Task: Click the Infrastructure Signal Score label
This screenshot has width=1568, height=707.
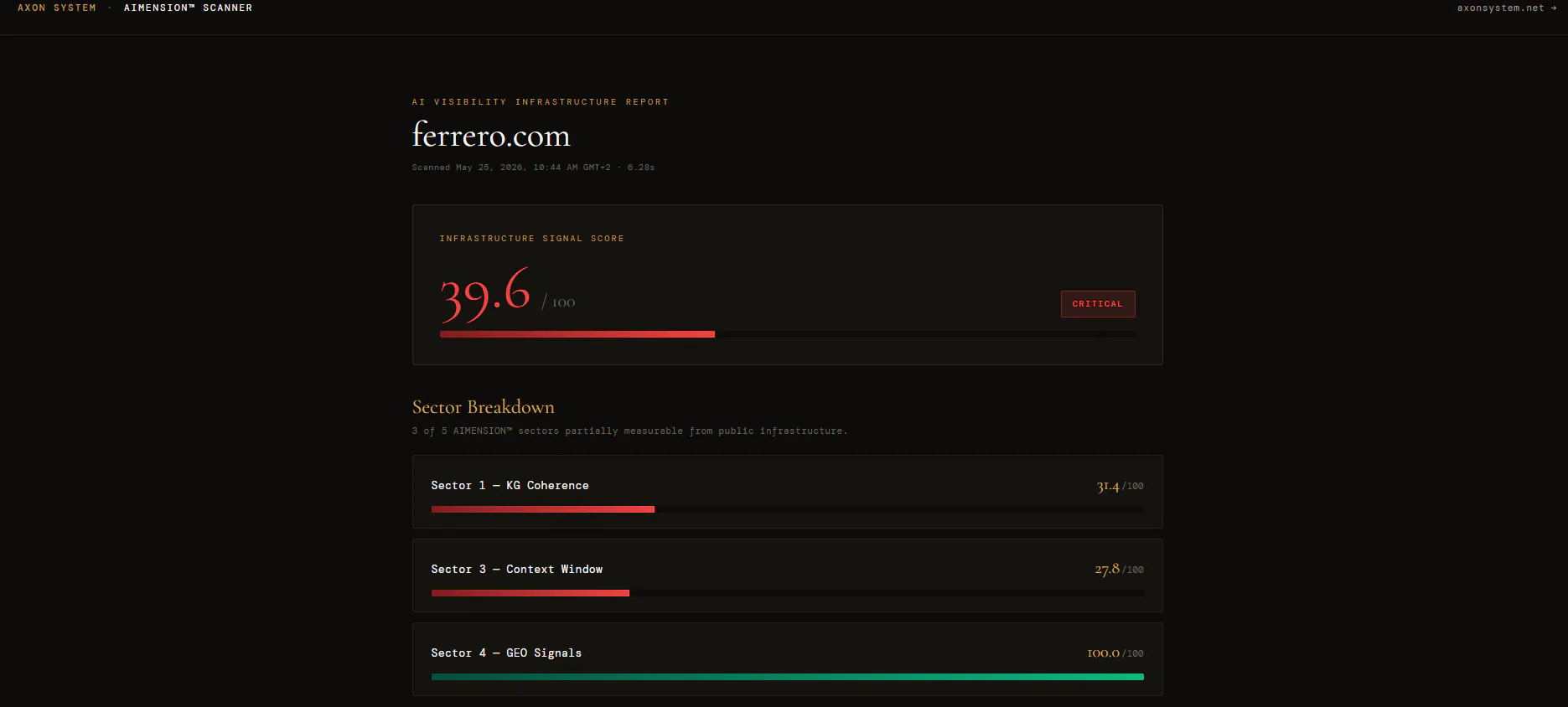Action: tap(532, 239)
